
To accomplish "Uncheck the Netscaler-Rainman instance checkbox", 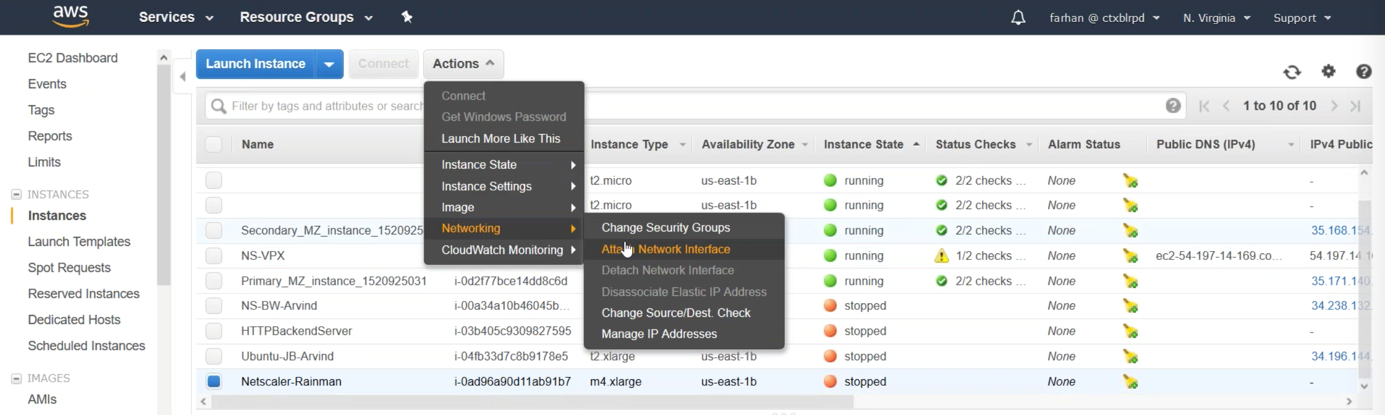I will (x=214, y=381).
